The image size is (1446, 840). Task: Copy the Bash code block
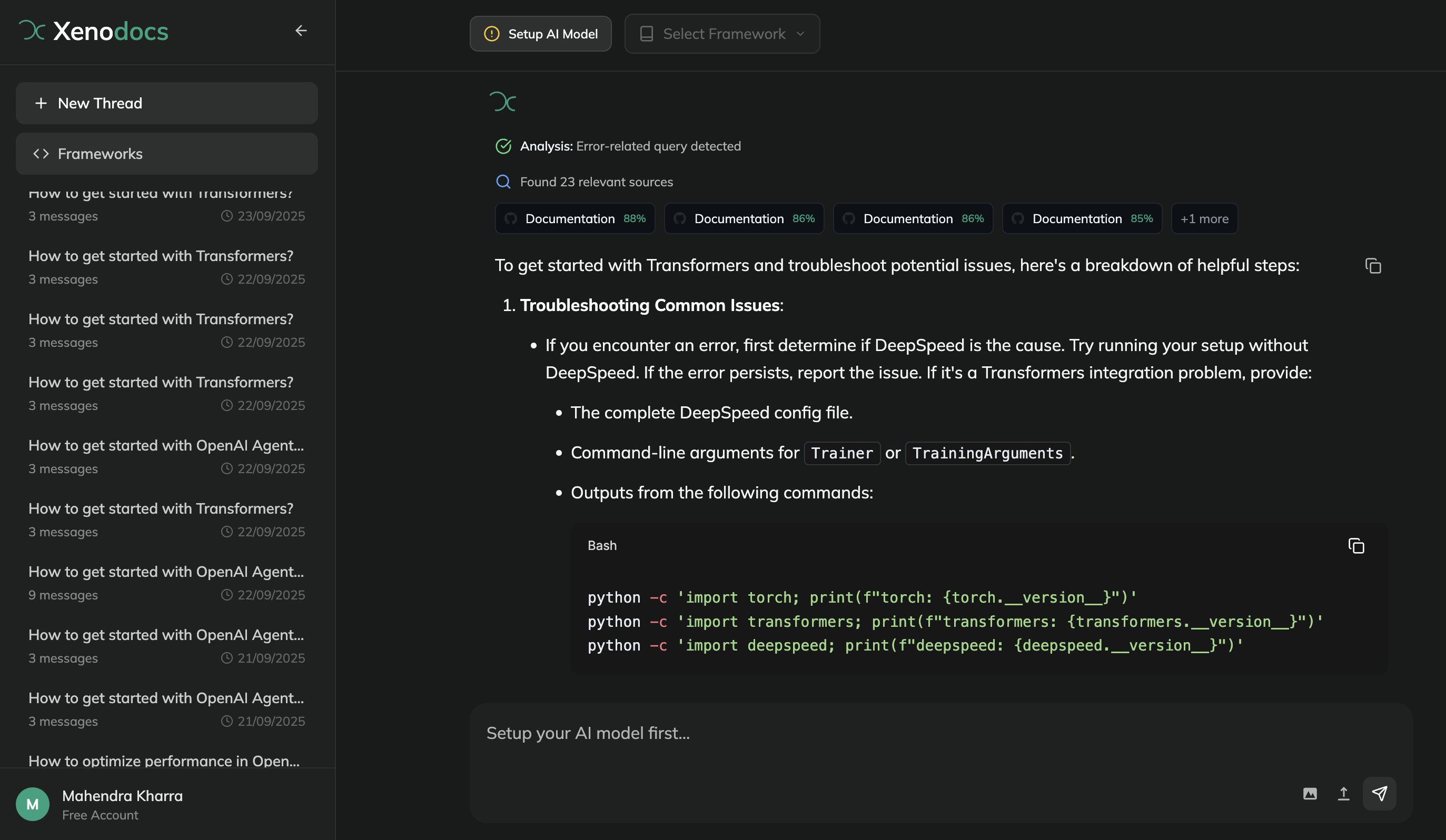(x=1356, y=546)
